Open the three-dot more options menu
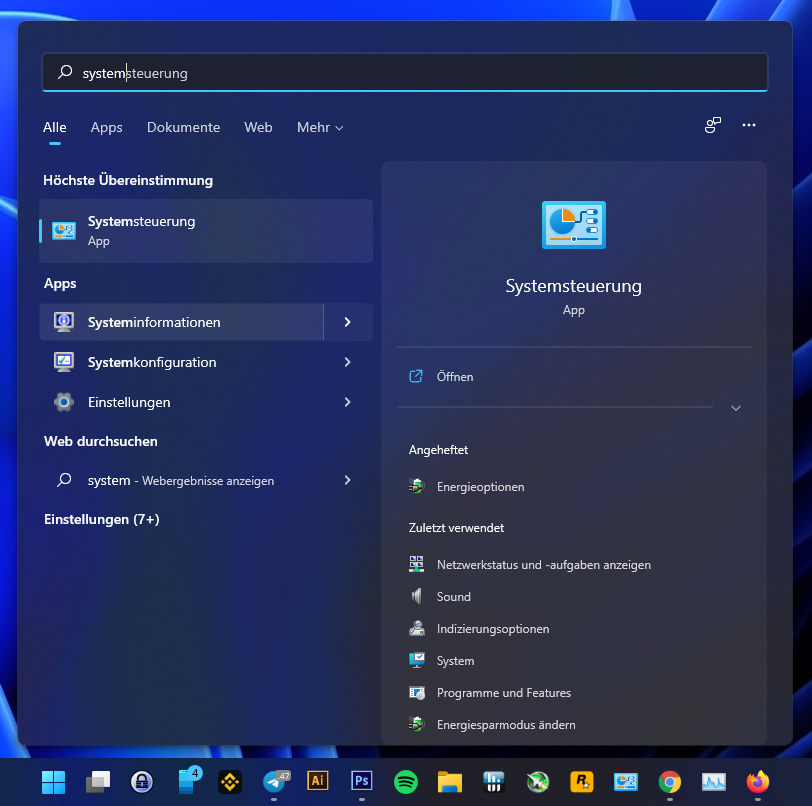Image resolution: width=812 pixels, height=806 pixels. [x=749, y=125]
